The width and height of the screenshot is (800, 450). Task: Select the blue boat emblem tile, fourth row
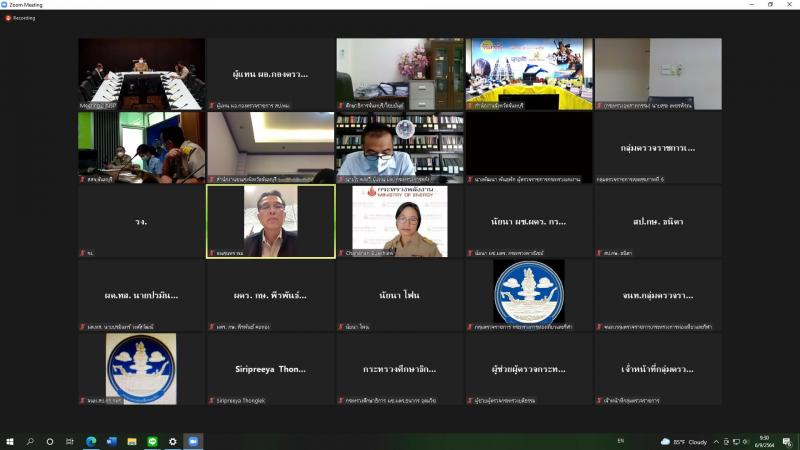coord(529,295)
